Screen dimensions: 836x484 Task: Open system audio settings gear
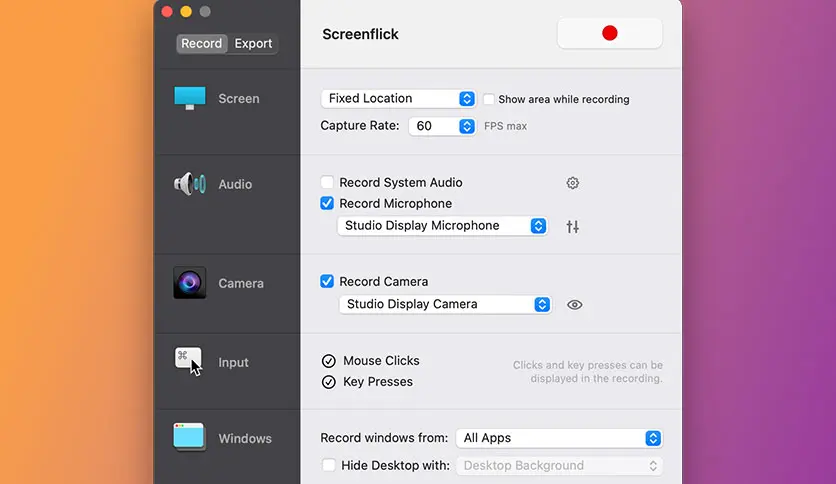tap(573, 183)
